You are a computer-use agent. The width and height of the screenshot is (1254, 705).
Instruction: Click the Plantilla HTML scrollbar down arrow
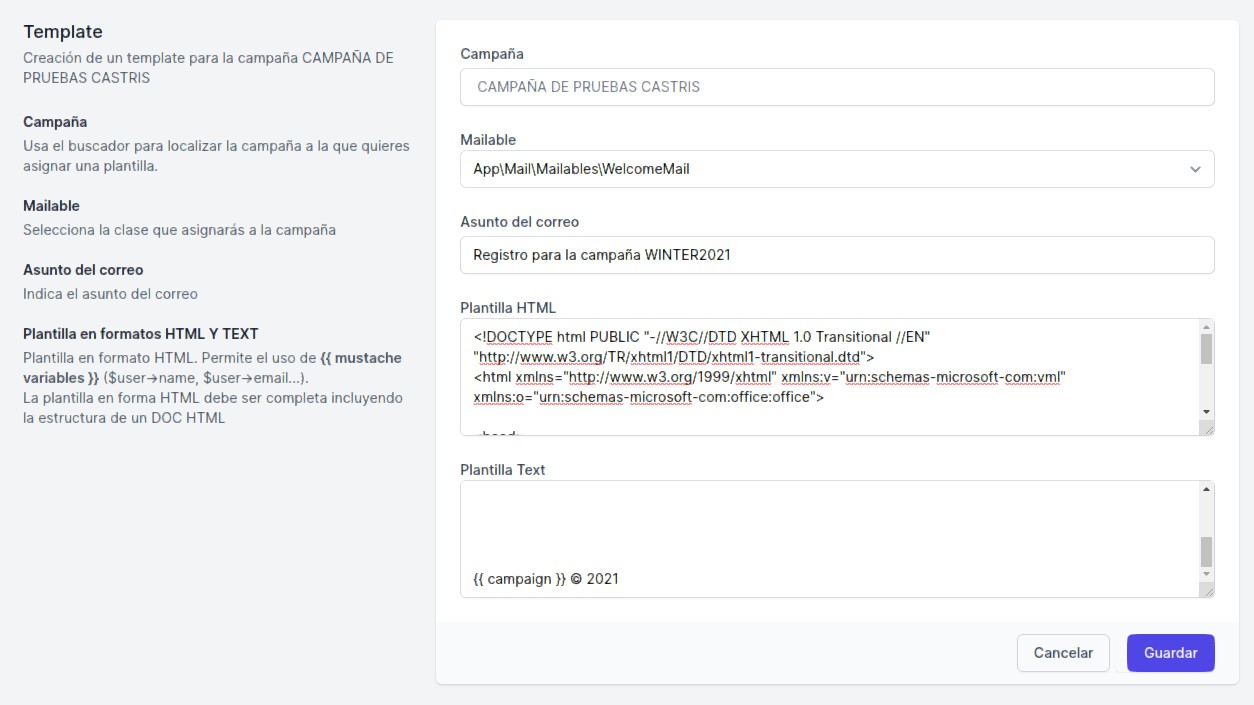[x=1206, y=411]
